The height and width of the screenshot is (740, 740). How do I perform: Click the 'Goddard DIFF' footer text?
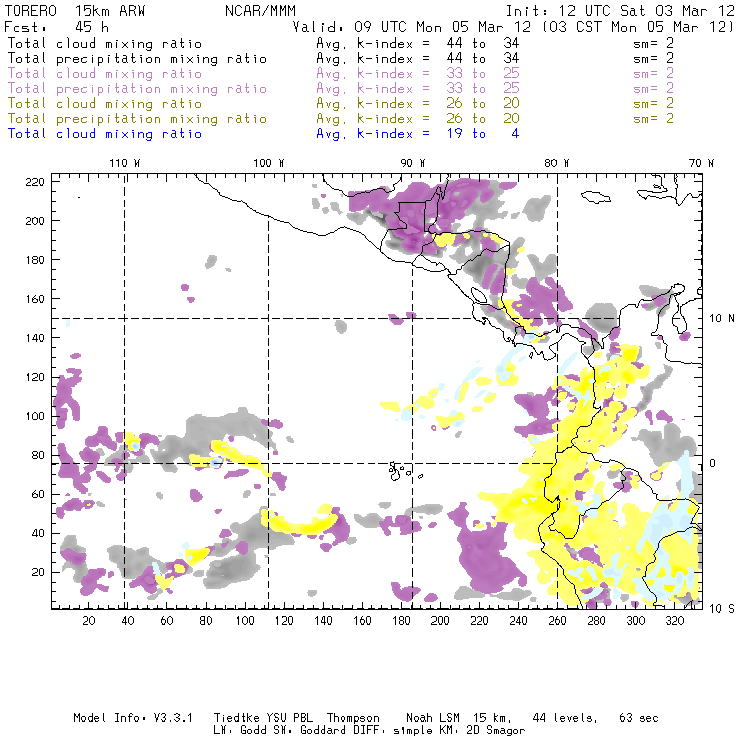pyautogui.click(x=340, y=731)
